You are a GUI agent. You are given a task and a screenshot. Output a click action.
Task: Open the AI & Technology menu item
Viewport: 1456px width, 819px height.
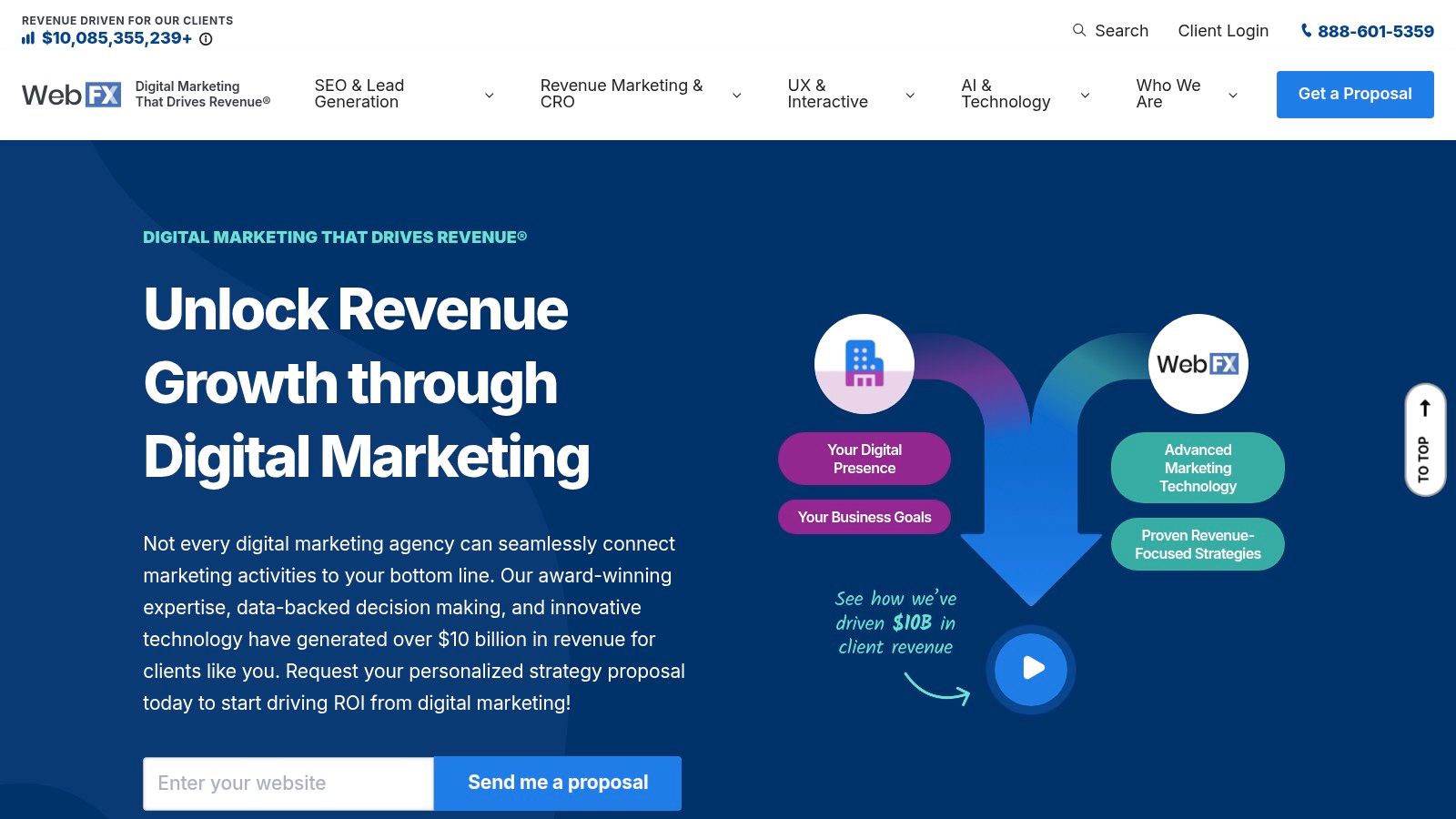click(1006, 94)
